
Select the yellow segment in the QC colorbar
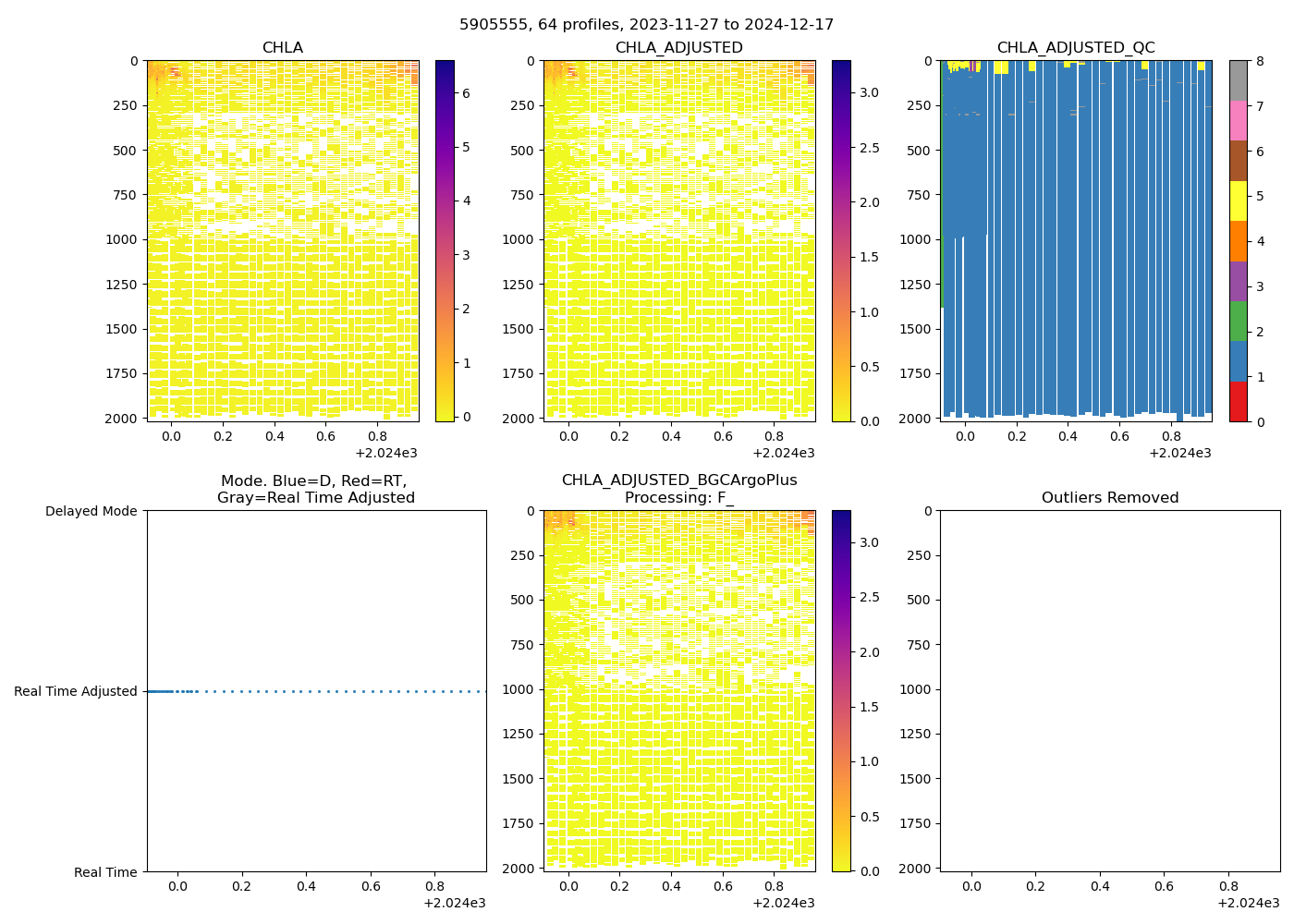[x=1238, y=201]
